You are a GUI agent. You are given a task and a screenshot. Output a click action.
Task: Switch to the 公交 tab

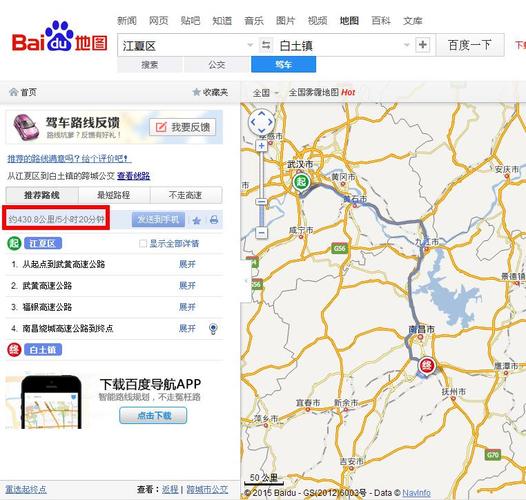[217, 64]
